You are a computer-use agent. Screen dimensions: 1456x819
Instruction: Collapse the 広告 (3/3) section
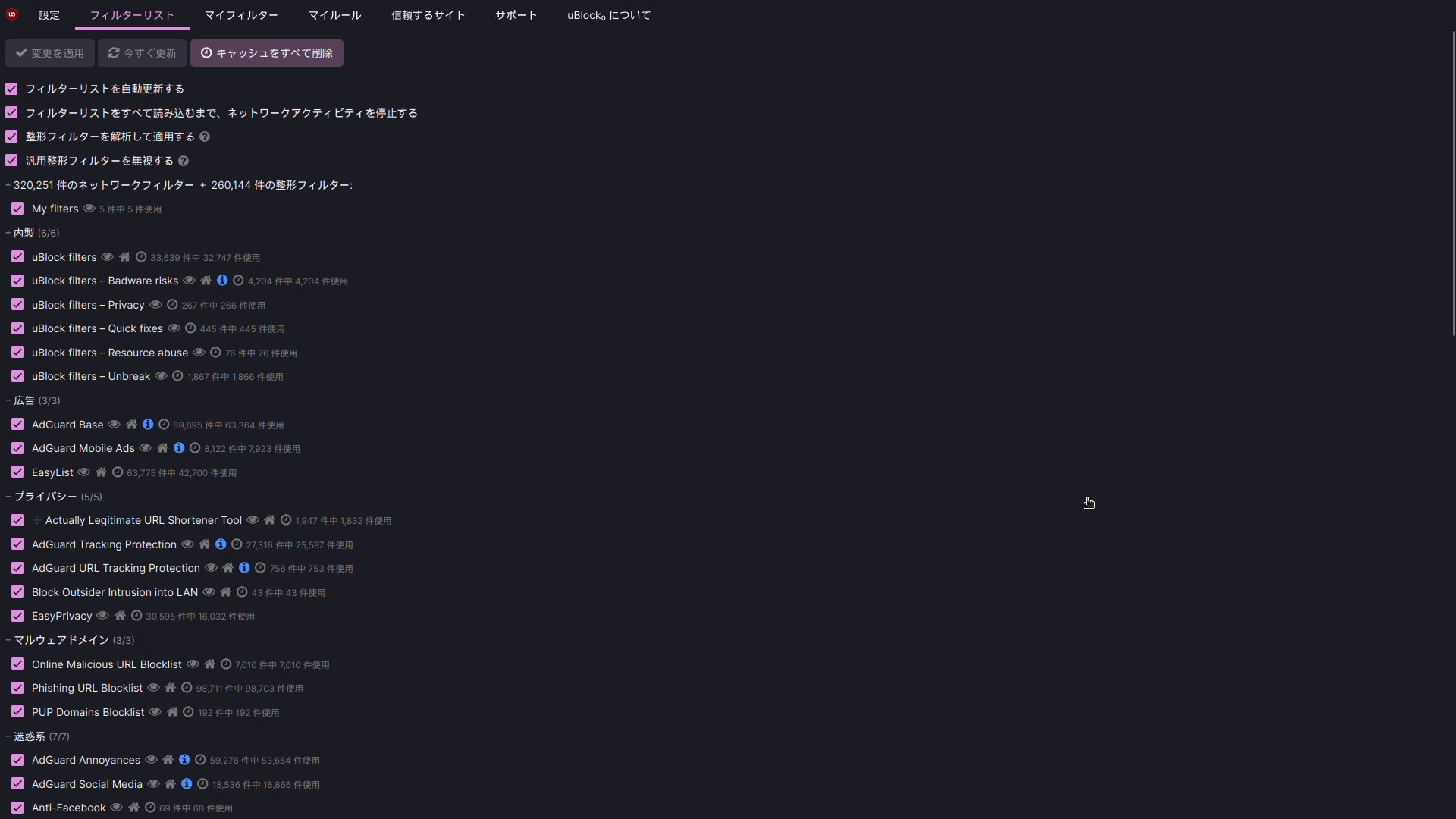pyautogui.click(x=33, y=400)
